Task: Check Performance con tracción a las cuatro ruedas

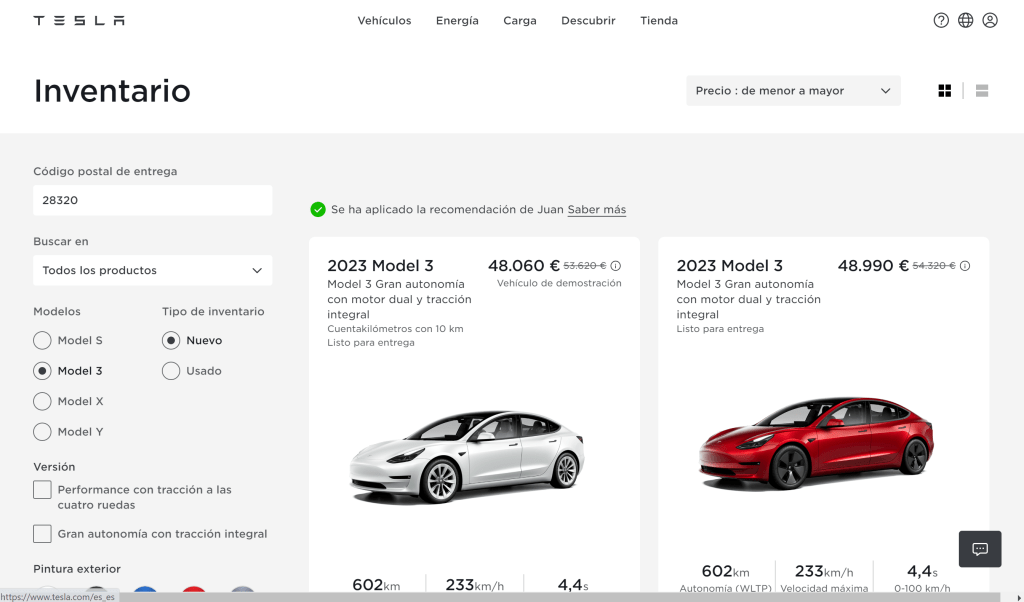Action: click(42, 490)
